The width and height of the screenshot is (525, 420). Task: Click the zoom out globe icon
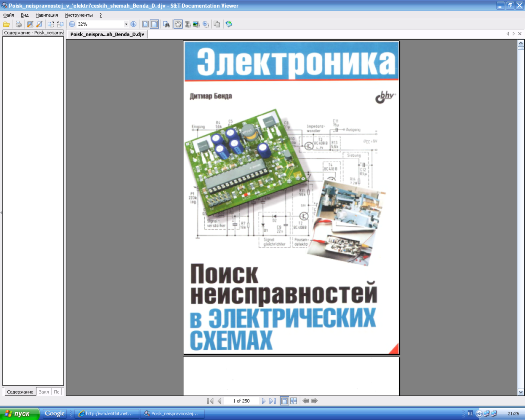pos(72,24)
